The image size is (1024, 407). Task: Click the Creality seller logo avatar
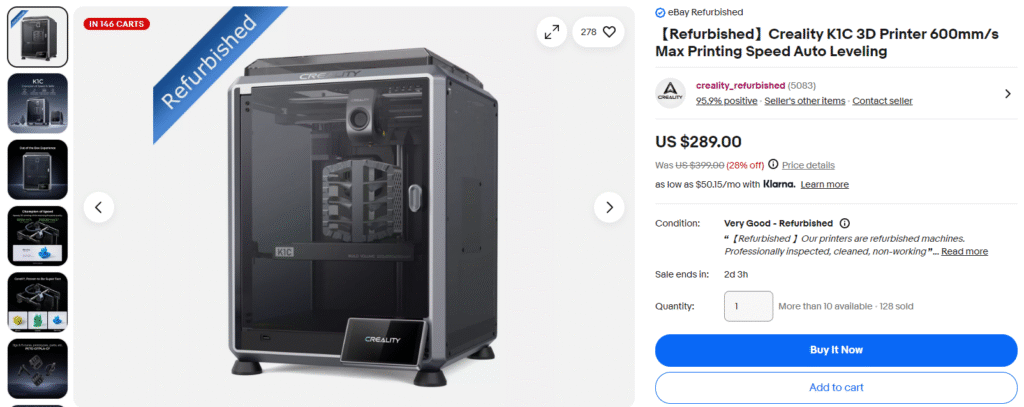671,93
